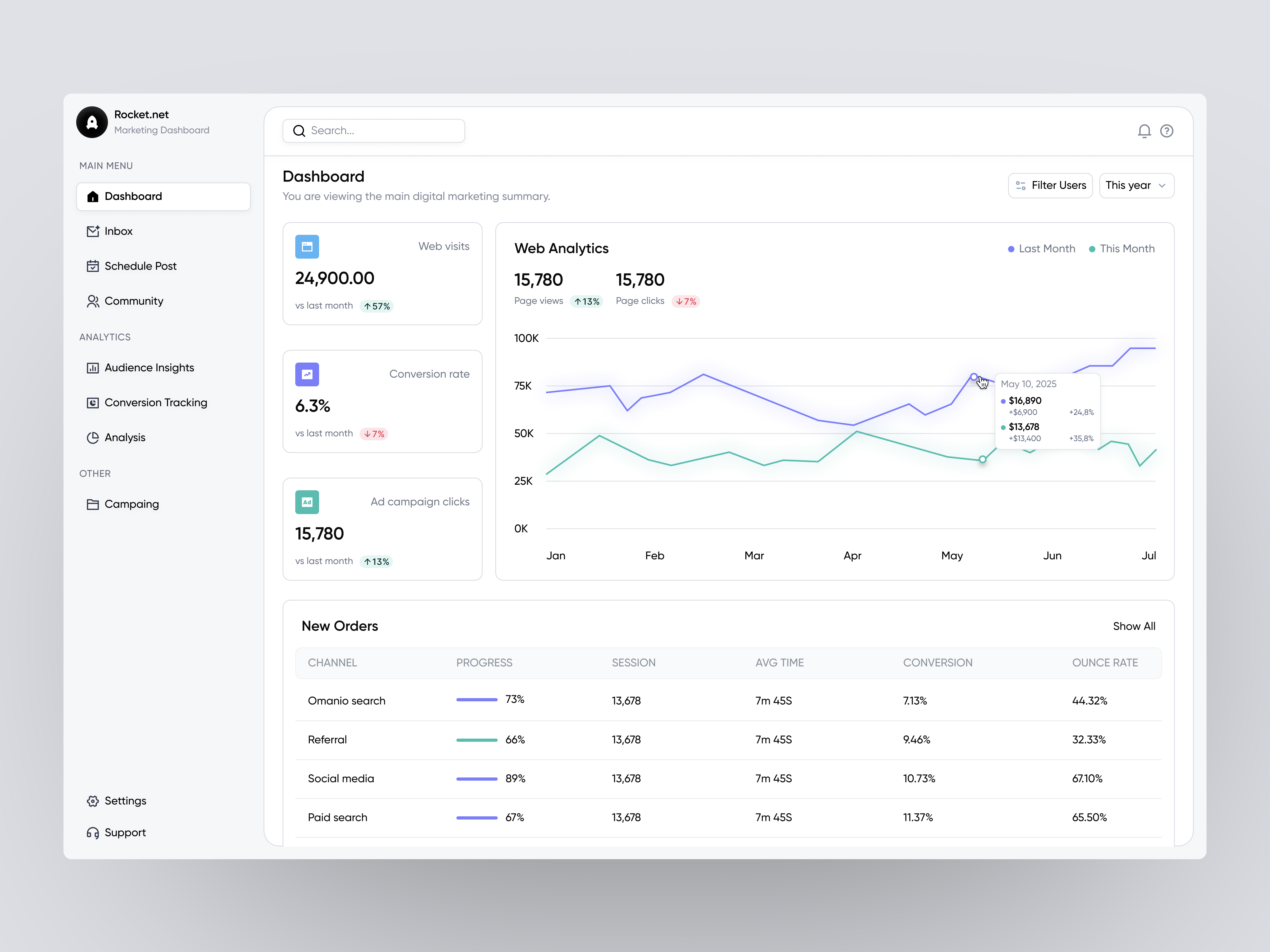This screenshot has height=952, width=1270.
Task: Click the search magnifier icon
Action: [x=299, y=131]
